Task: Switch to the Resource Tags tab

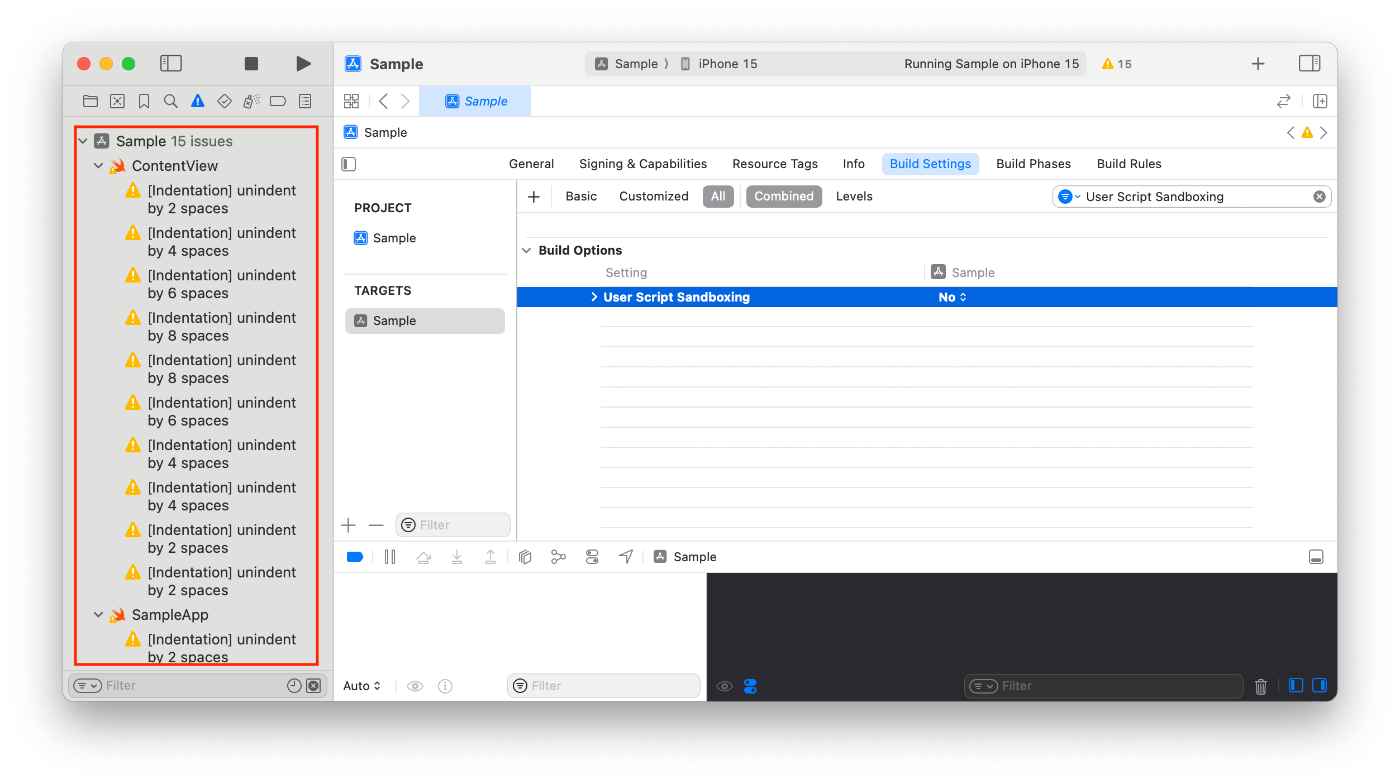Action: 775,164
